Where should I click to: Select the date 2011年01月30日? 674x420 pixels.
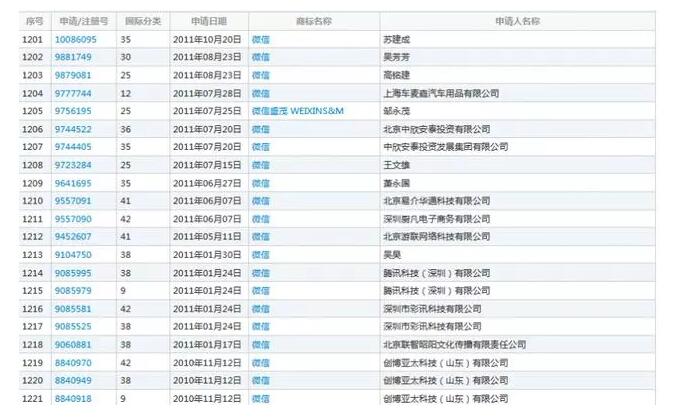click(x=207, y=255)
